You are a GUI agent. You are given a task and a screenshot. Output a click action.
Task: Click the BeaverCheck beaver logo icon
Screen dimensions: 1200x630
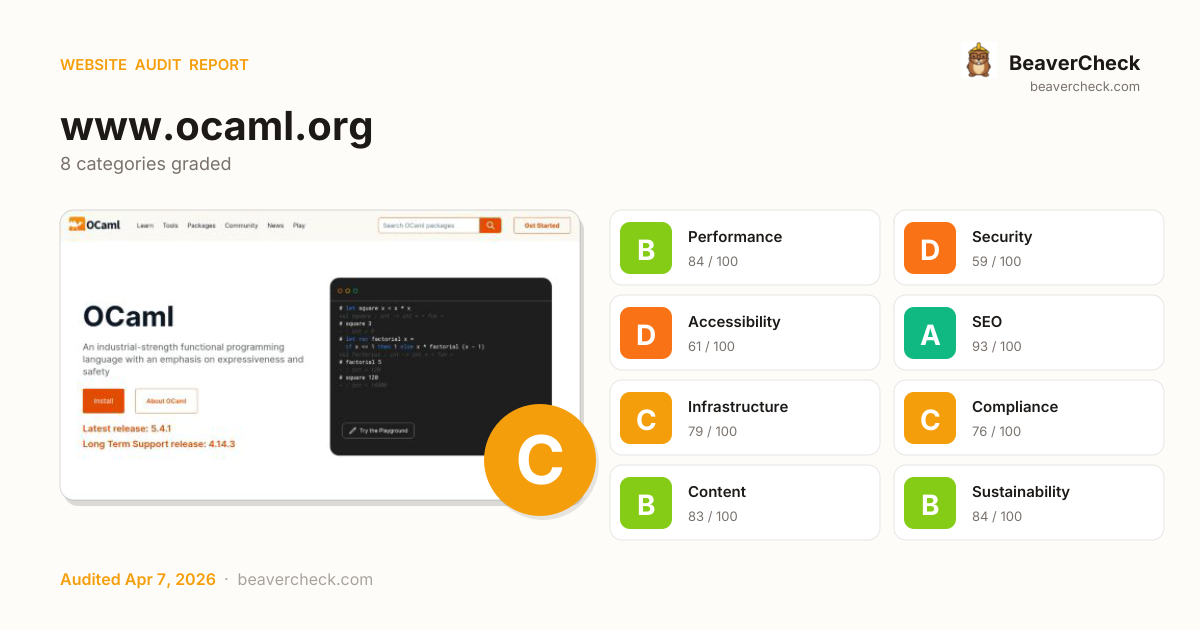click(978, 61)
